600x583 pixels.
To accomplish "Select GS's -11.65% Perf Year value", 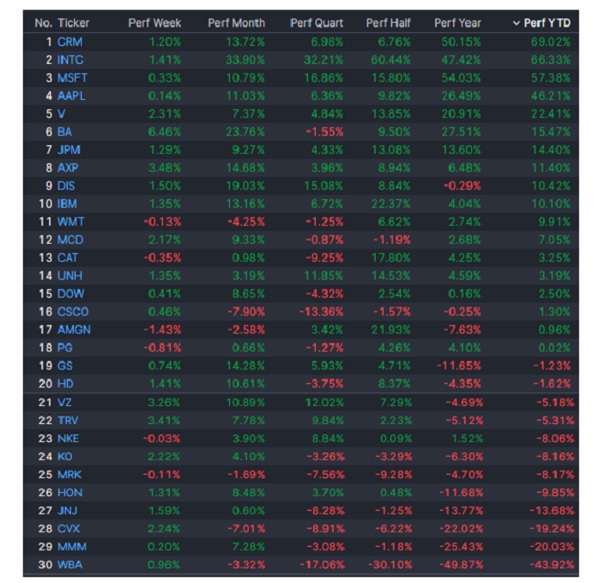I will point(459,365).
